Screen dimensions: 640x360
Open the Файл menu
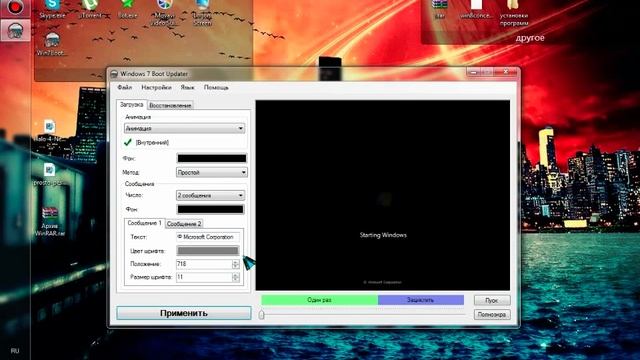point(124,87)
